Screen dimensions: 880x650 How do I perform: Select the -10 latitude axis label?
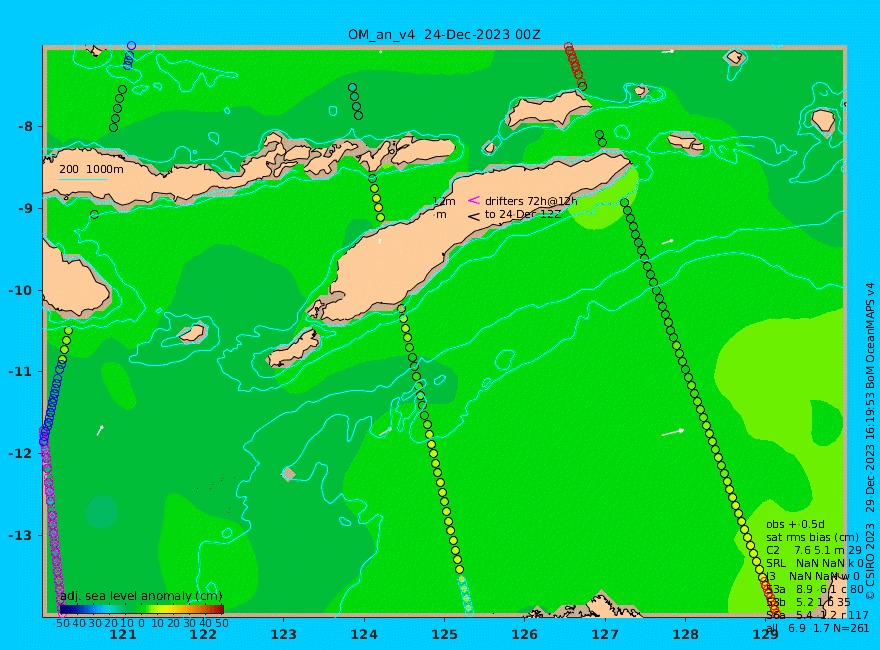click(21, 290)
